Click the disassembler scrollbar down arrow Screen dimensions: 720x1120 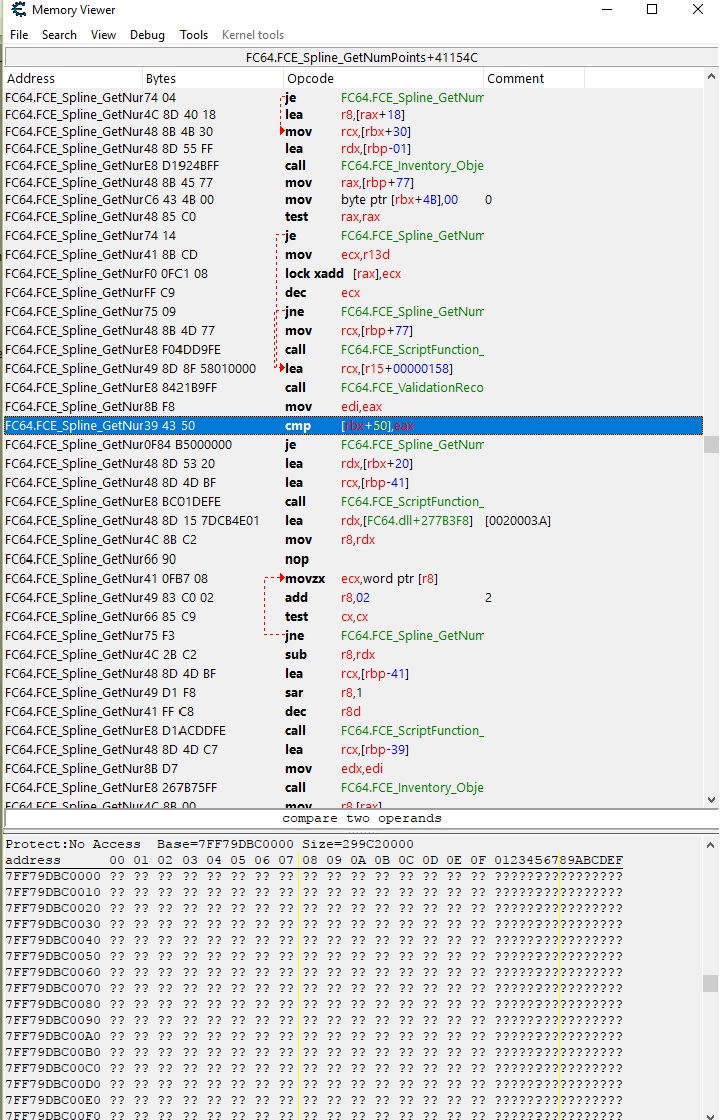point(711,800)
